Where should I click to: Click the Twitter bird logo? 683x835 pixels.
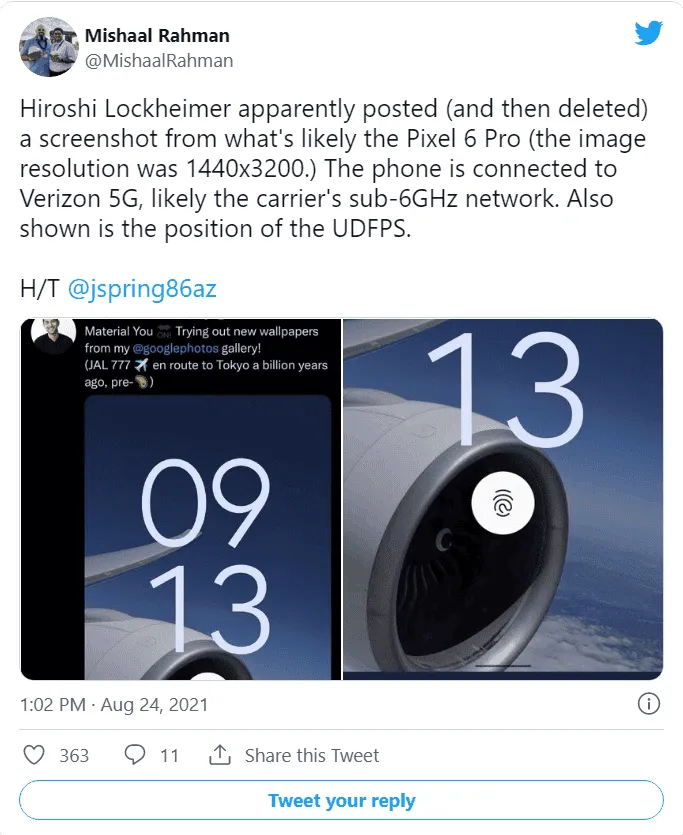tap(649, 32)
